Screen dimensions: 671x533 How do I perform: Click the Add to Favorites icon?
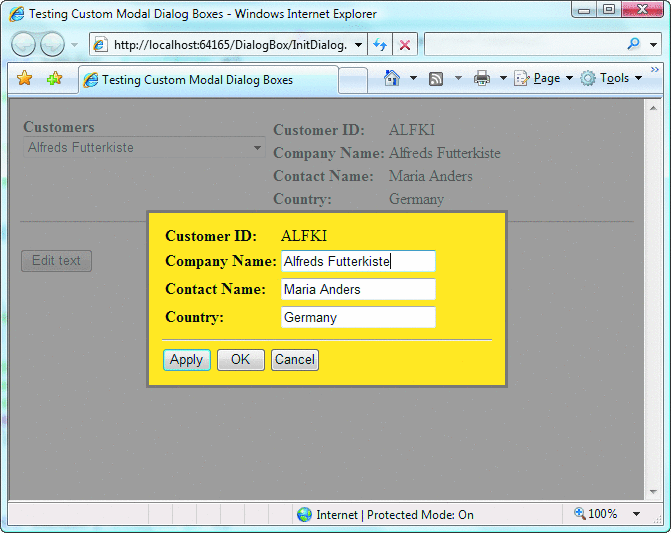pyautogui.click(x=54, y=78)
